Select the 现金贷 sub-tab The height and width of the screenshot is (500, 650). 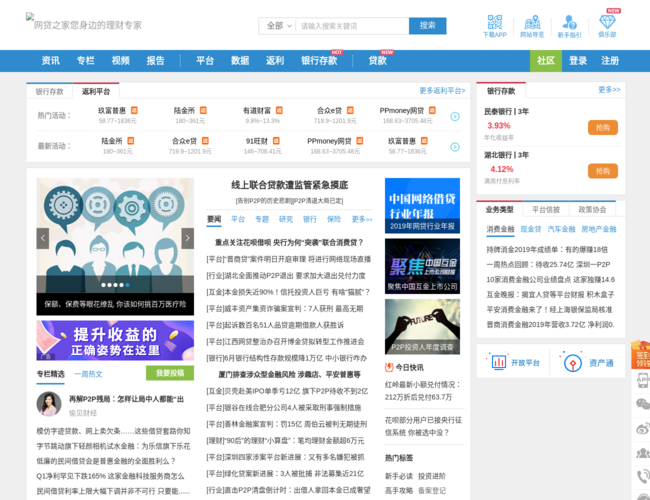coord(531,229)
